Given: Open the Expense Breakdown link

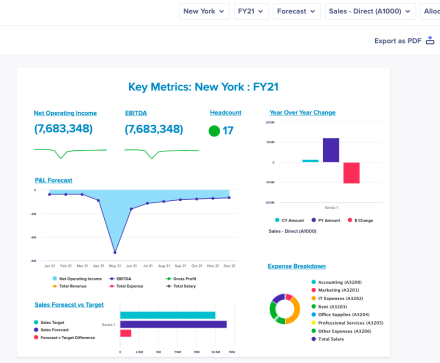Looking at the screenshot, I should (297, 266).
